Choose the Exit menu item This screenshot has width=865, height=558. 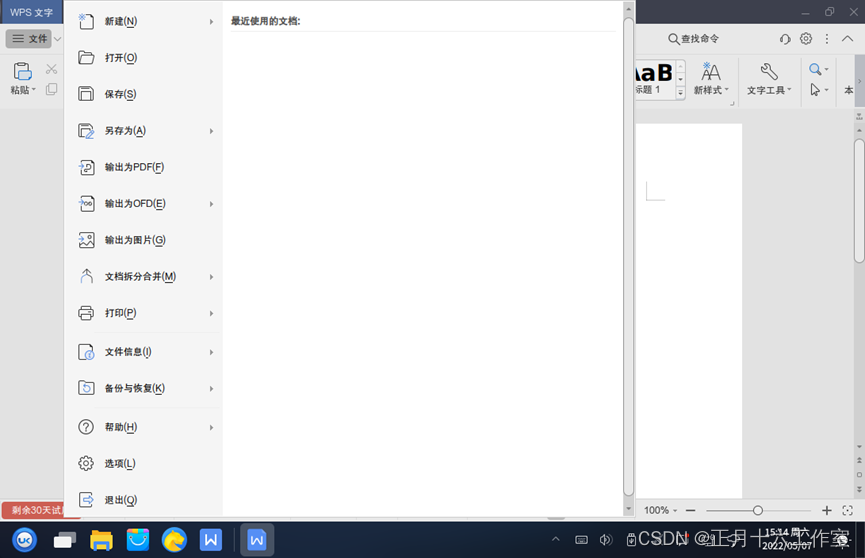point(120,500)
